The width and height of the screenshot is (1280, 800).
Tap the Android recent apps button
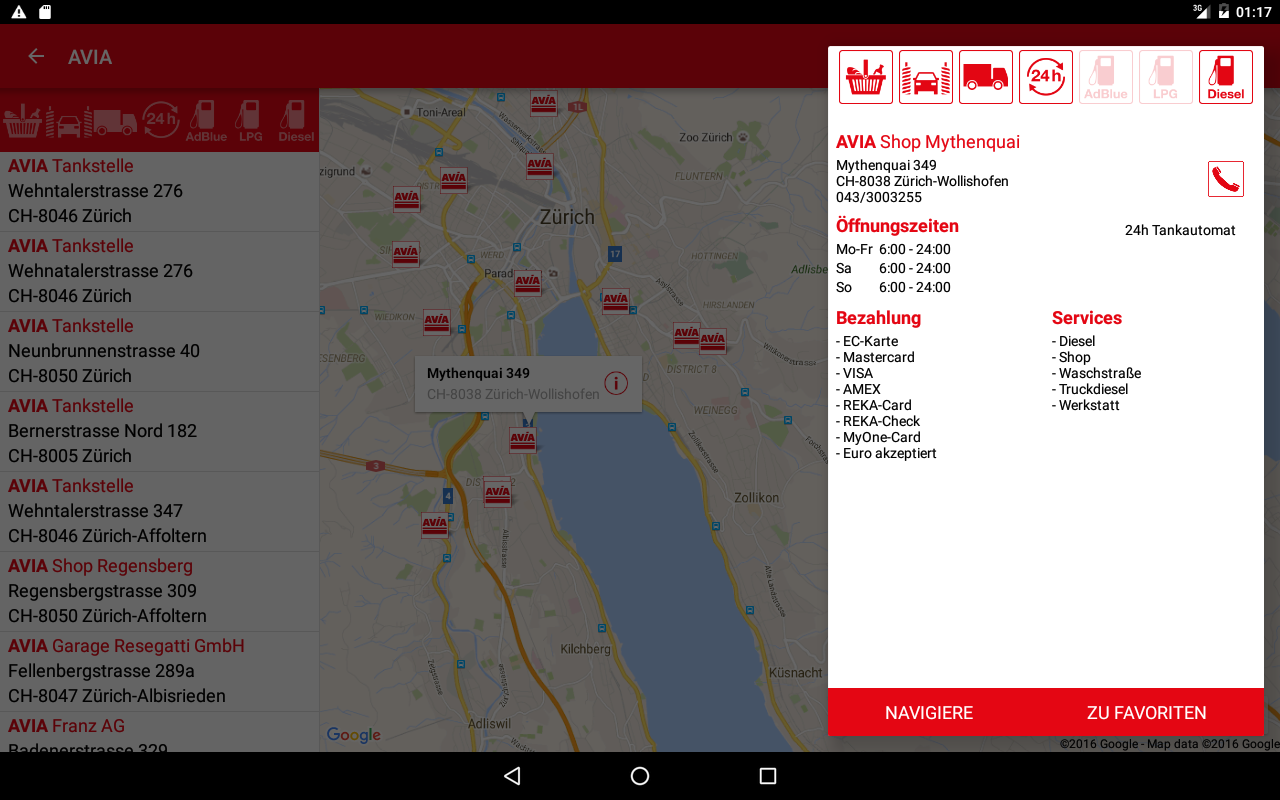(768, 776)
